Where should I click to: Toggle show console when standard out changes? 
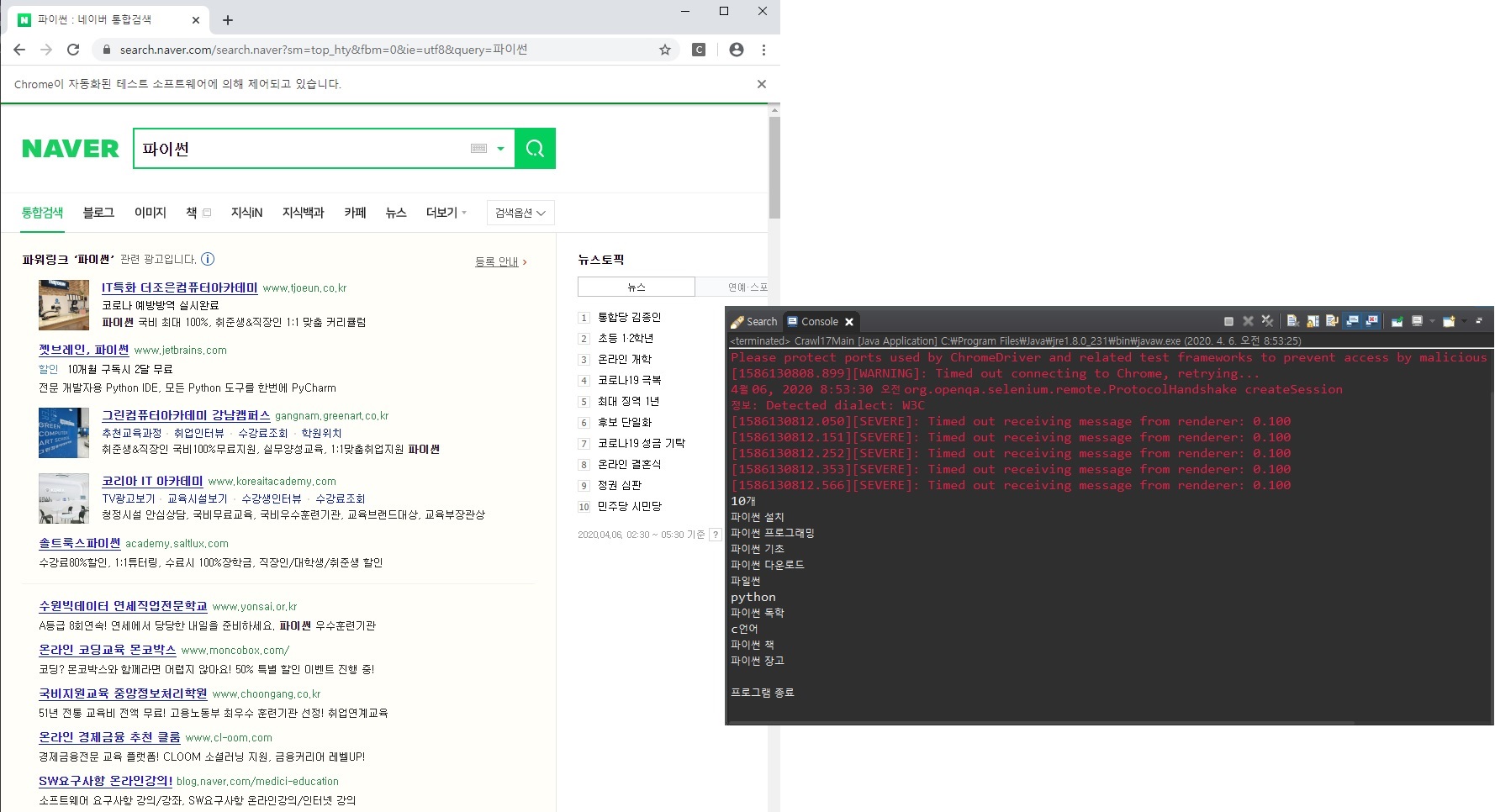point(1352,321)
